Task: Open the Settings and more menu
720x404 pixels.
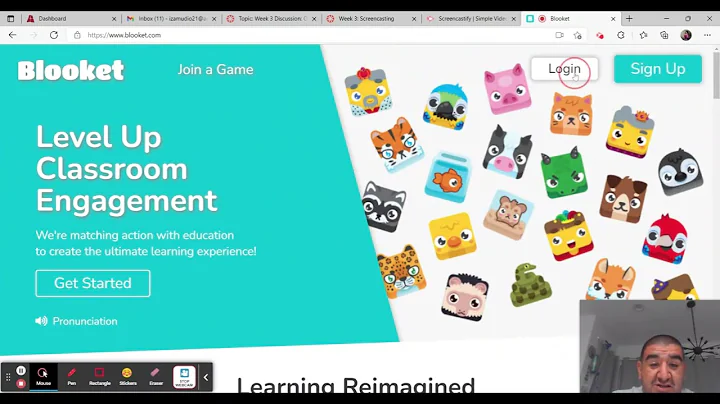Action: pos(707,35)
